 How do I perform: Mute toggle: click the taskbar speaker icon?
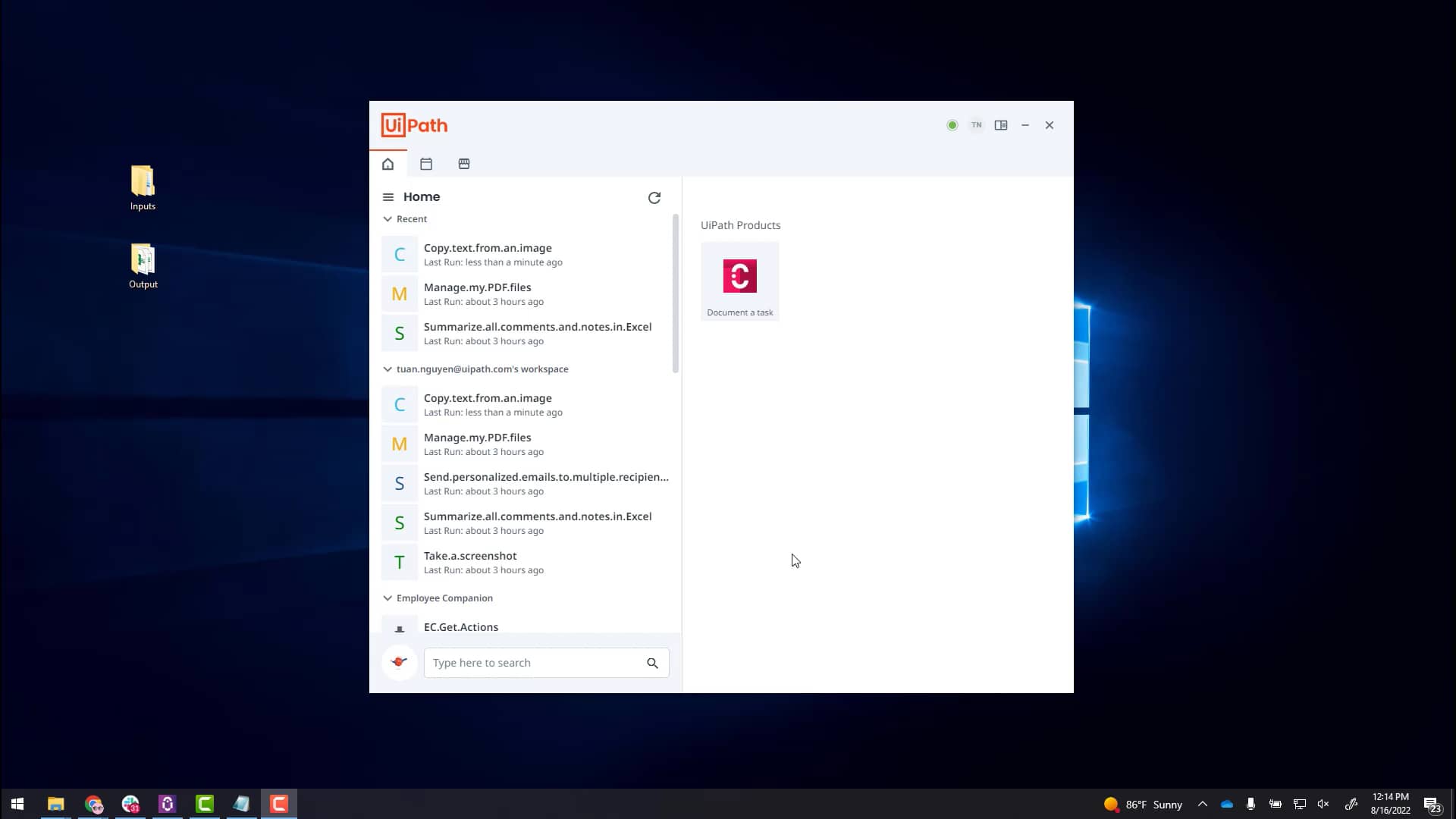[1323, 804]
